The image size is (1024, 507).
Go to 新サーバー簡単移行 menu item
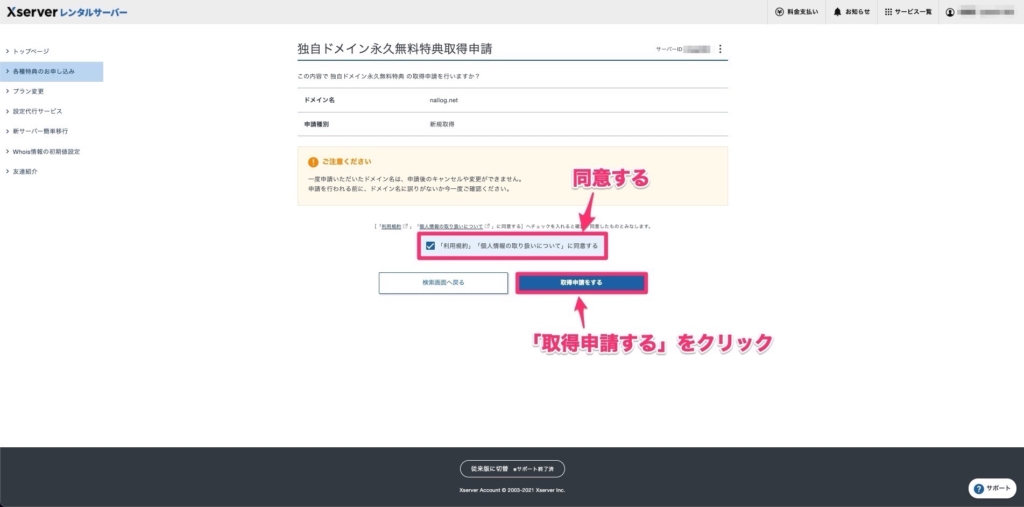point(40,131)
